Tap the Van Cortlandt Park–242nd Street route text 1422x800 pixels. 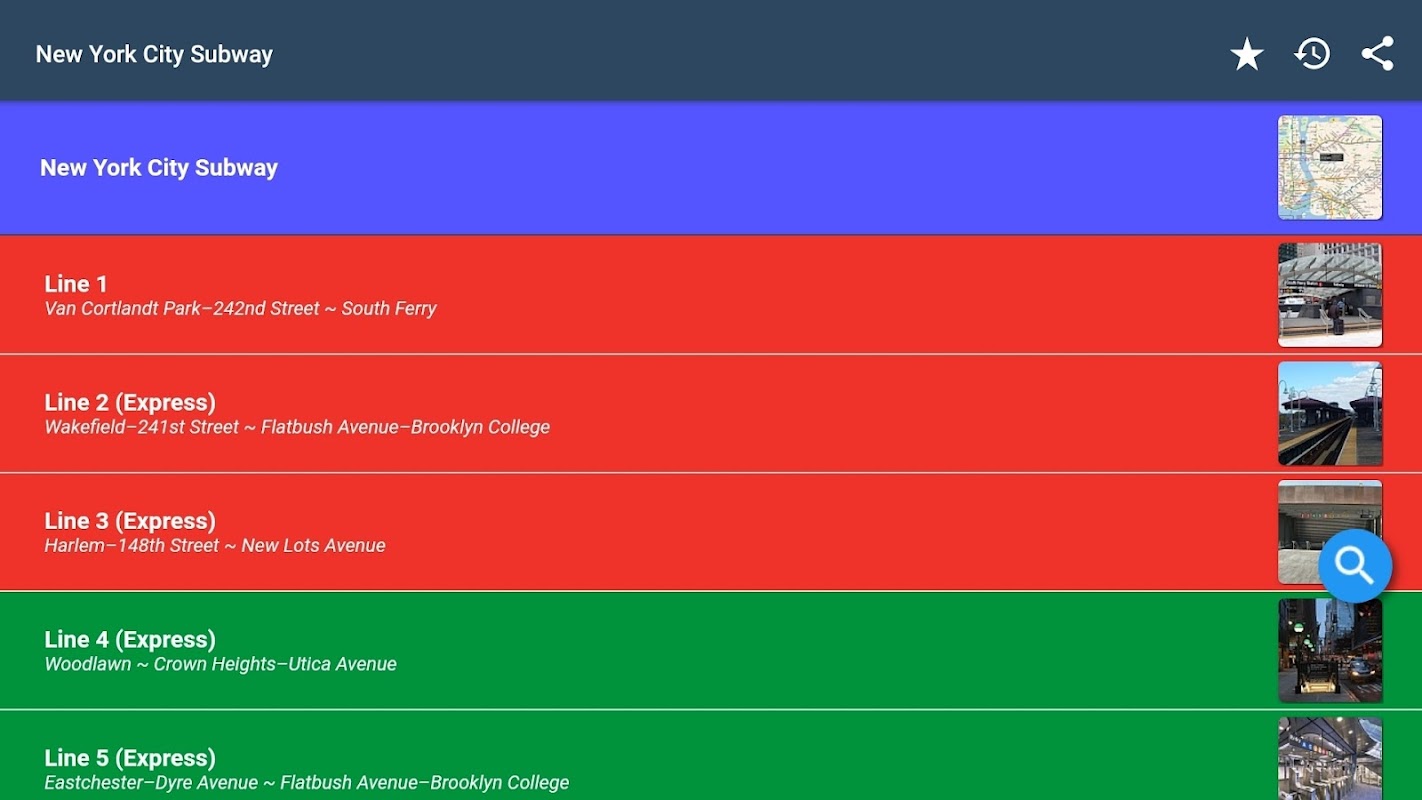(x=240, y=309)
